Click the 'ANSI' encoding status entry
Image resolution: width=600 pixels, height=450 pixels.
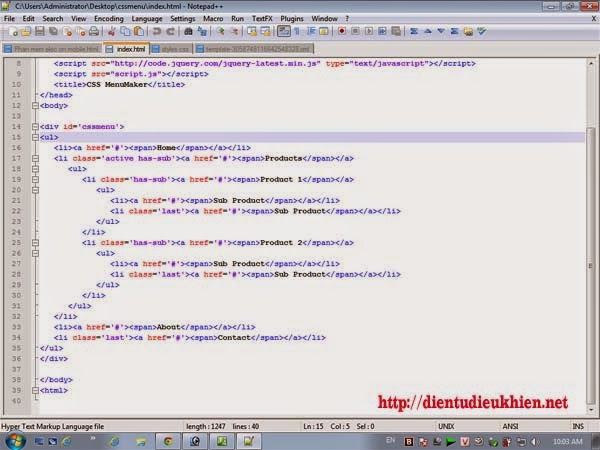[x=510, y=426]
